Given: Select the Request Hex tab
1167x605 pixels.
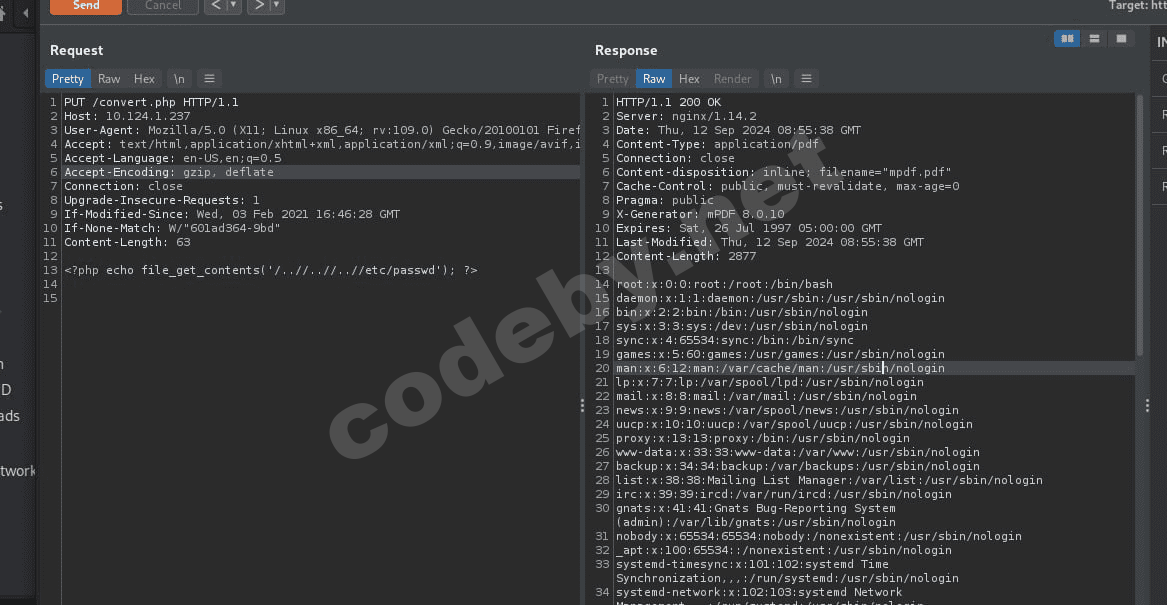Looking at the screenshot, I should pos(144,79).
